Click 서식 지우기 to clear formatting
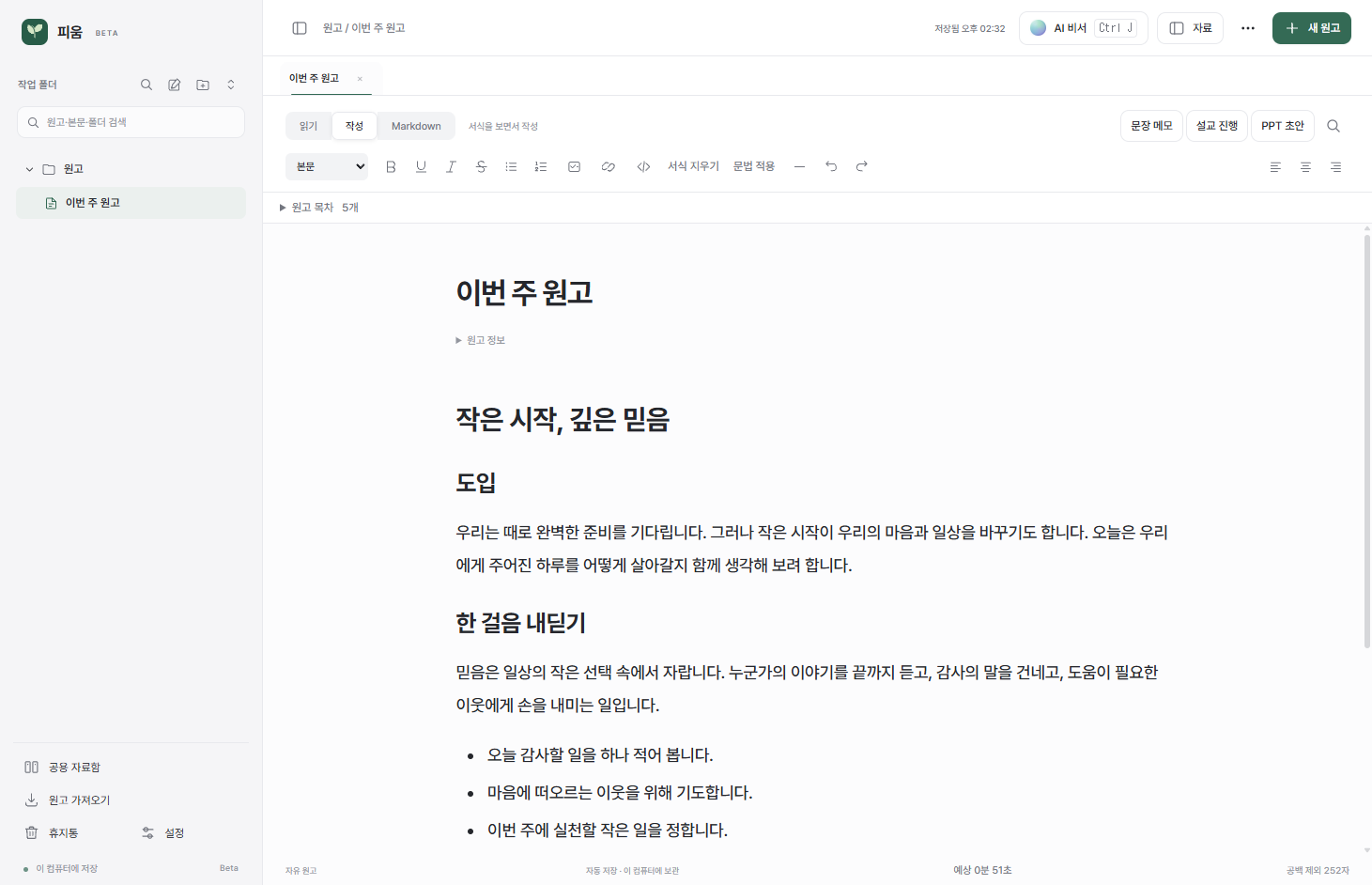The width and height of the screenshot is (1372, 885). click(x=693, y=166)
